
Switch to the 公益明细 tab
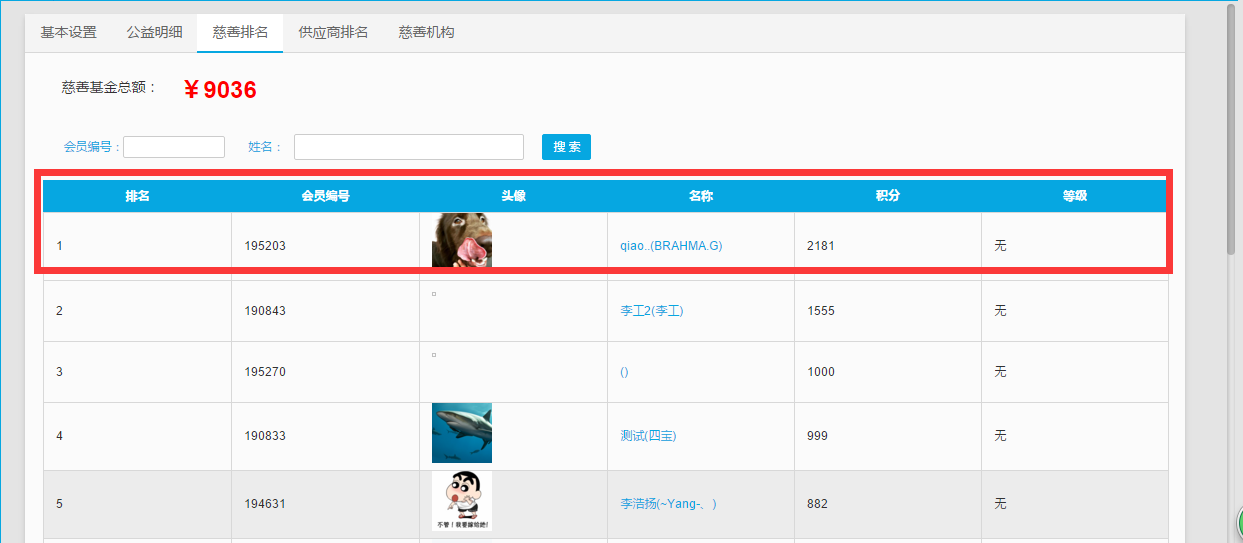(154, 32)
